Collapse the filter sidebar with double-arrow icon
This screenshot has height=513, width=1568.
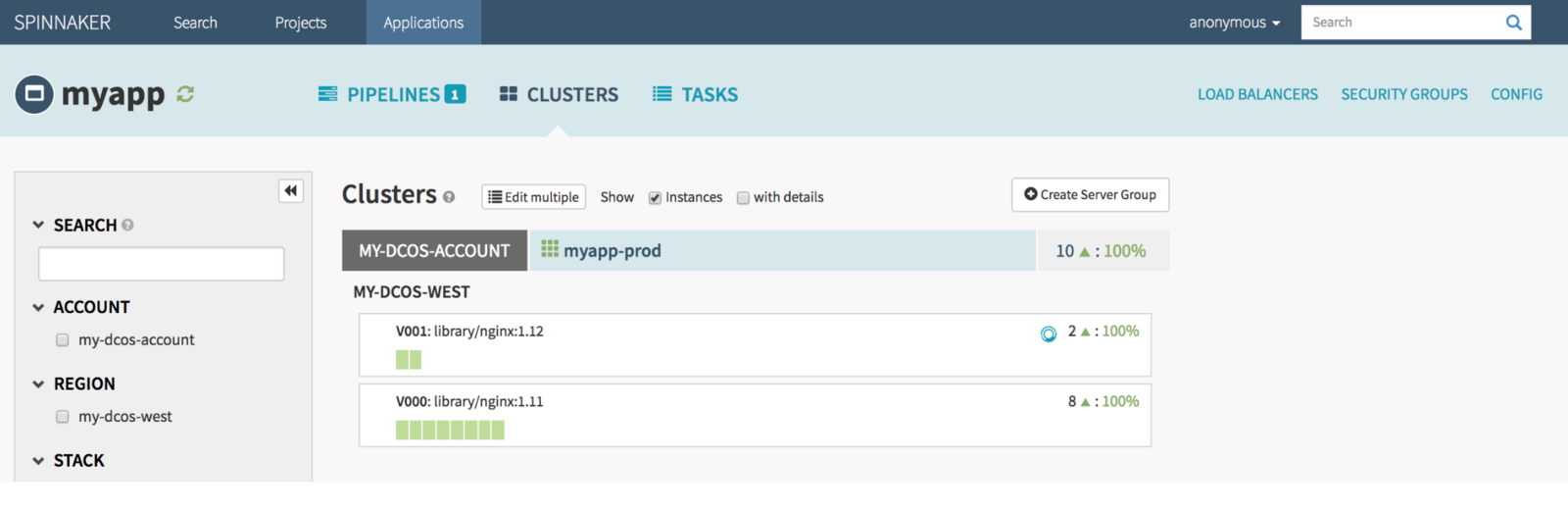pyautogui.click(x=291, y=190)
